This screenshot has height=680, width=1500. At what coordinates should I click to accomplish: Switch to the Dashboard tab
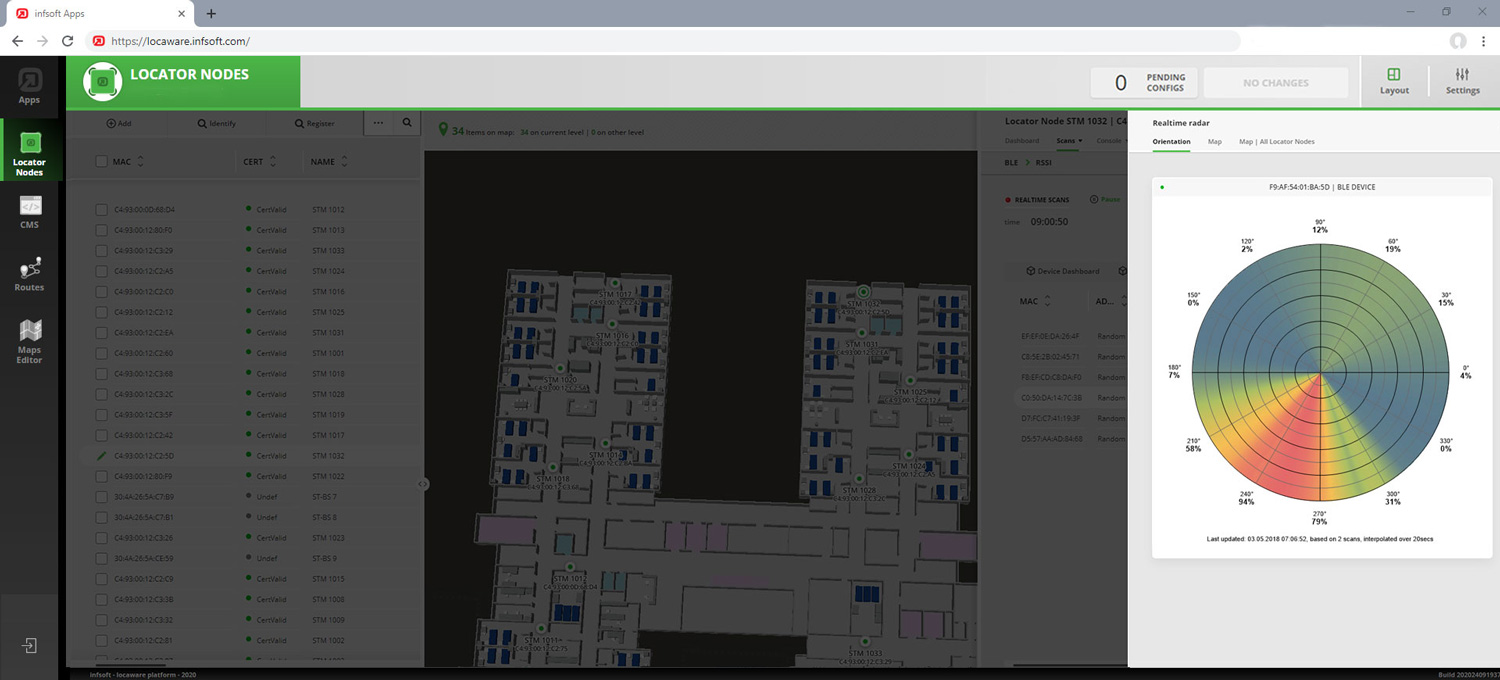(x=1021, y=141)
